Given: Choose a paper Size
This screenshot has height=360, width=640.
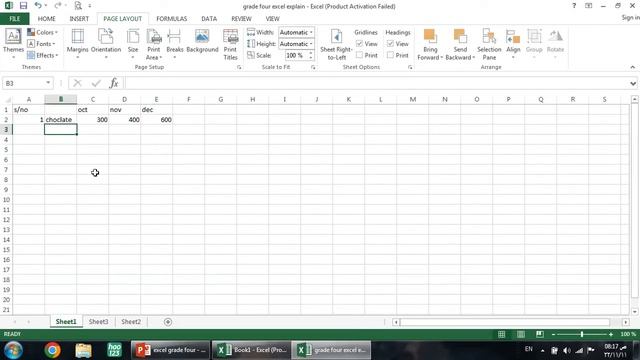Looking at the screenshot, I should pos(133,44).
